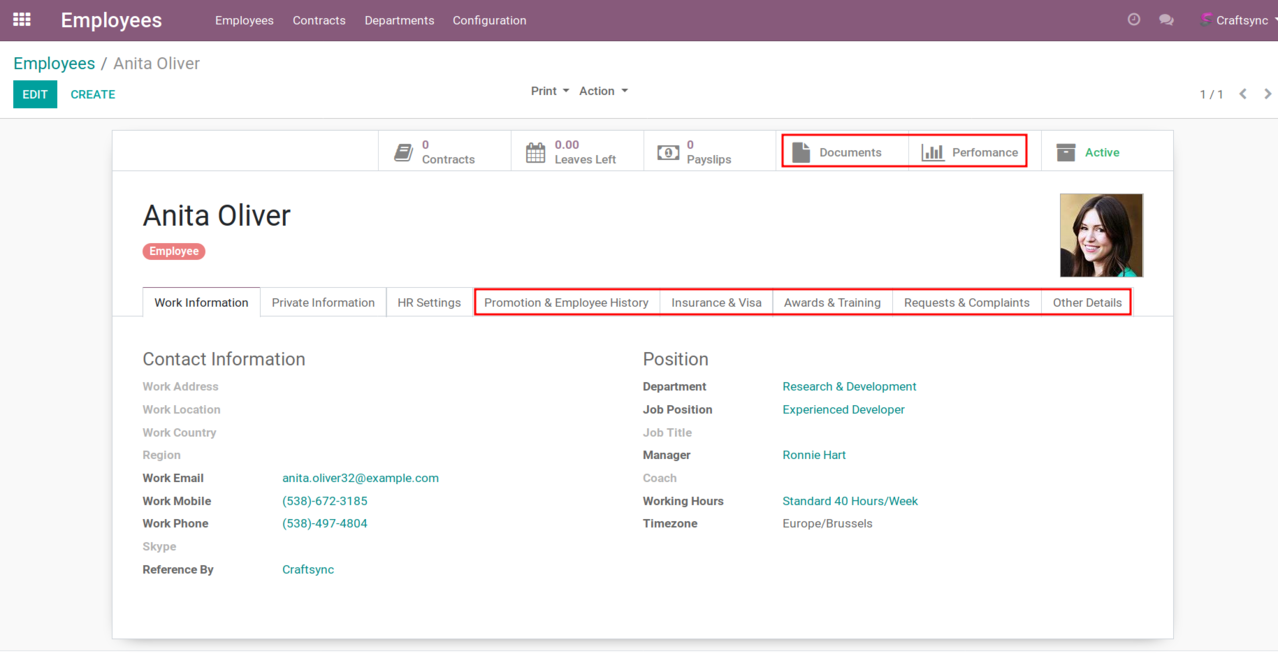This screenshot has height=663, width=1278.
Task: Open the Craftsync user menu
Action: 1238,20
